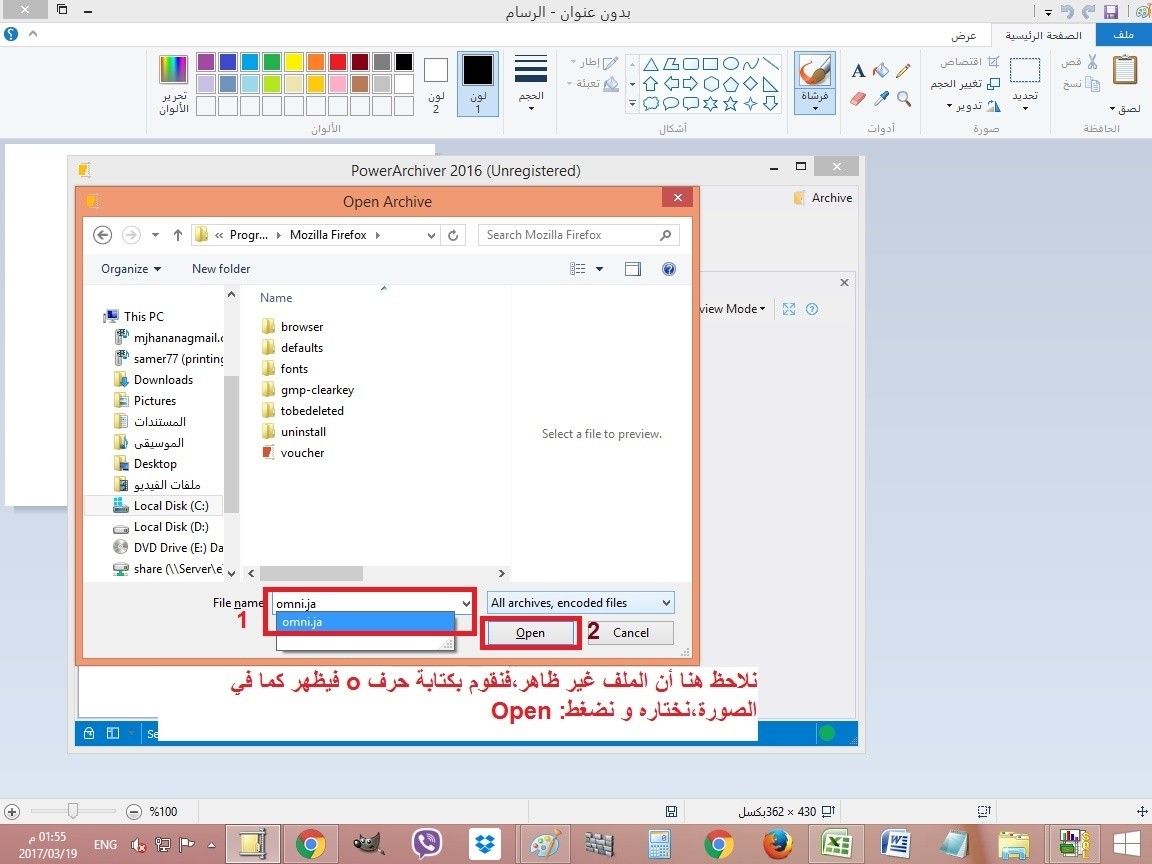Open the File tab in Paint
This screenshot has height=864, width=1152.
tap(1123, 35)
